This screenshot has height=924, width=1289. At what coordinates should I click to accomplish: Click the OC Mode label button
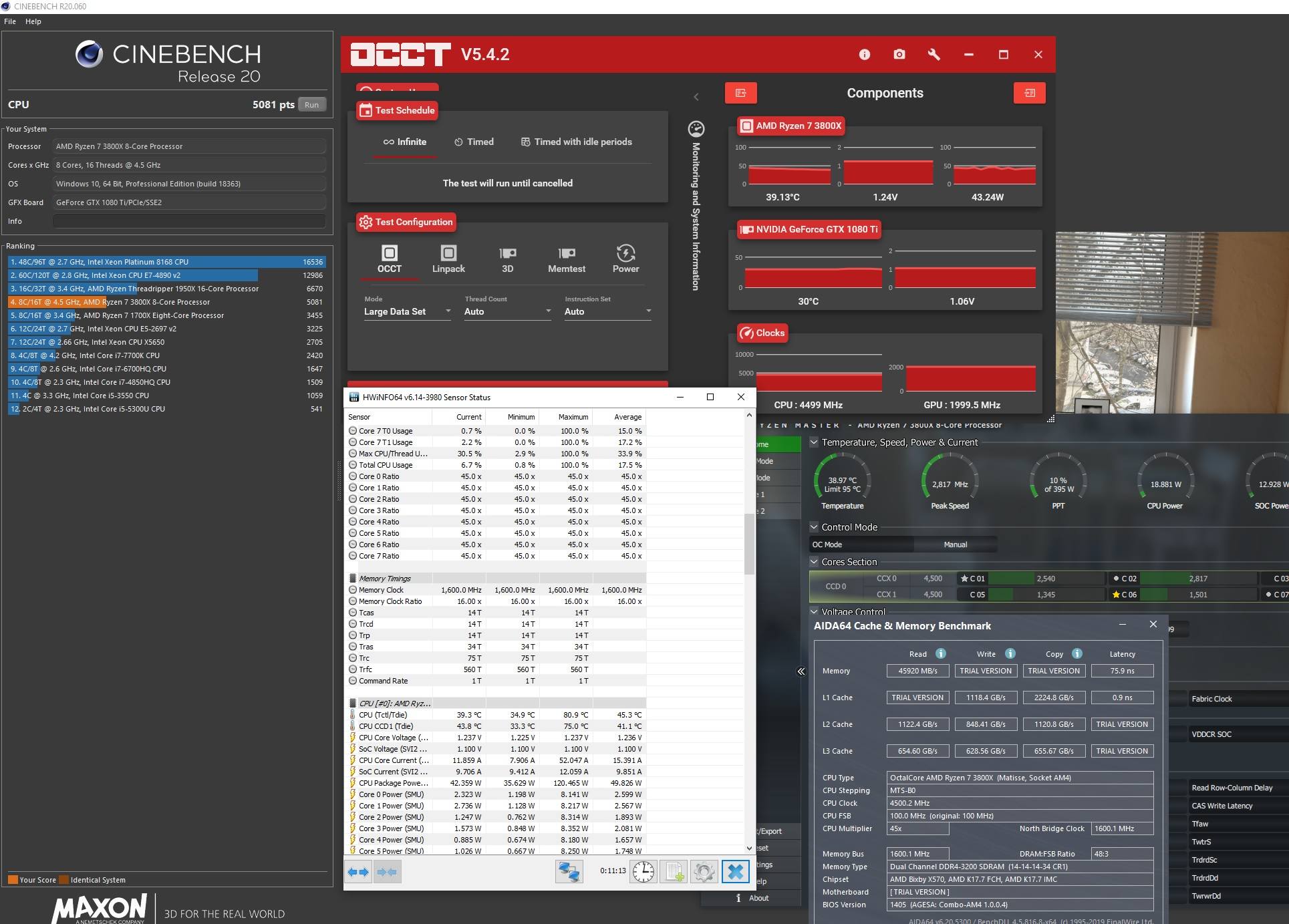(x=861, y=545)
